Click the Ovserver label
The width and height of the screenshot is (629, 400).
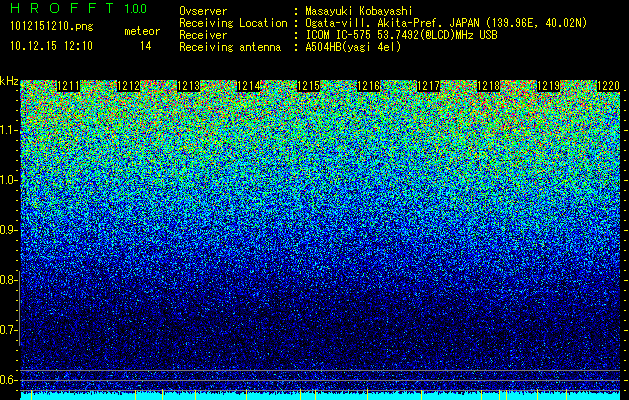[203, 11]
